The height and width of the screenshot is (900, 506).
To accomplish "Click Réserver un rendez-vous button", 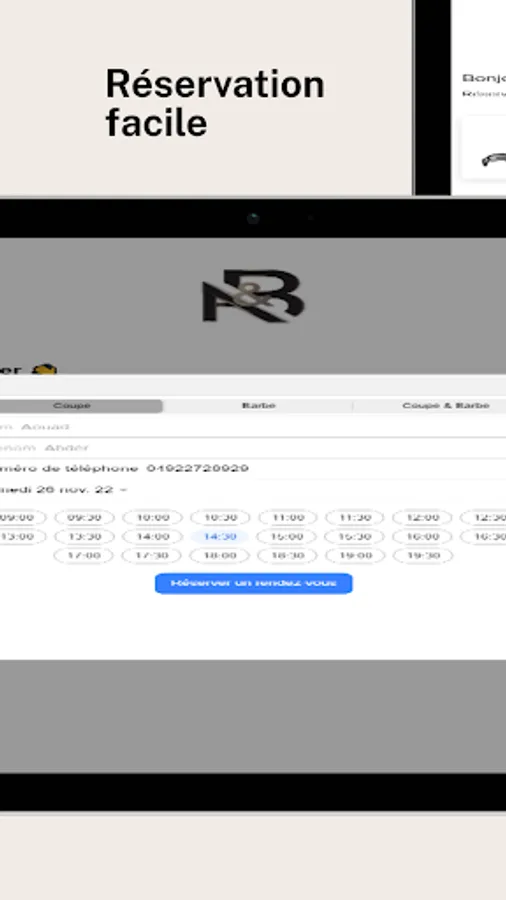I will tap(254, 583).
